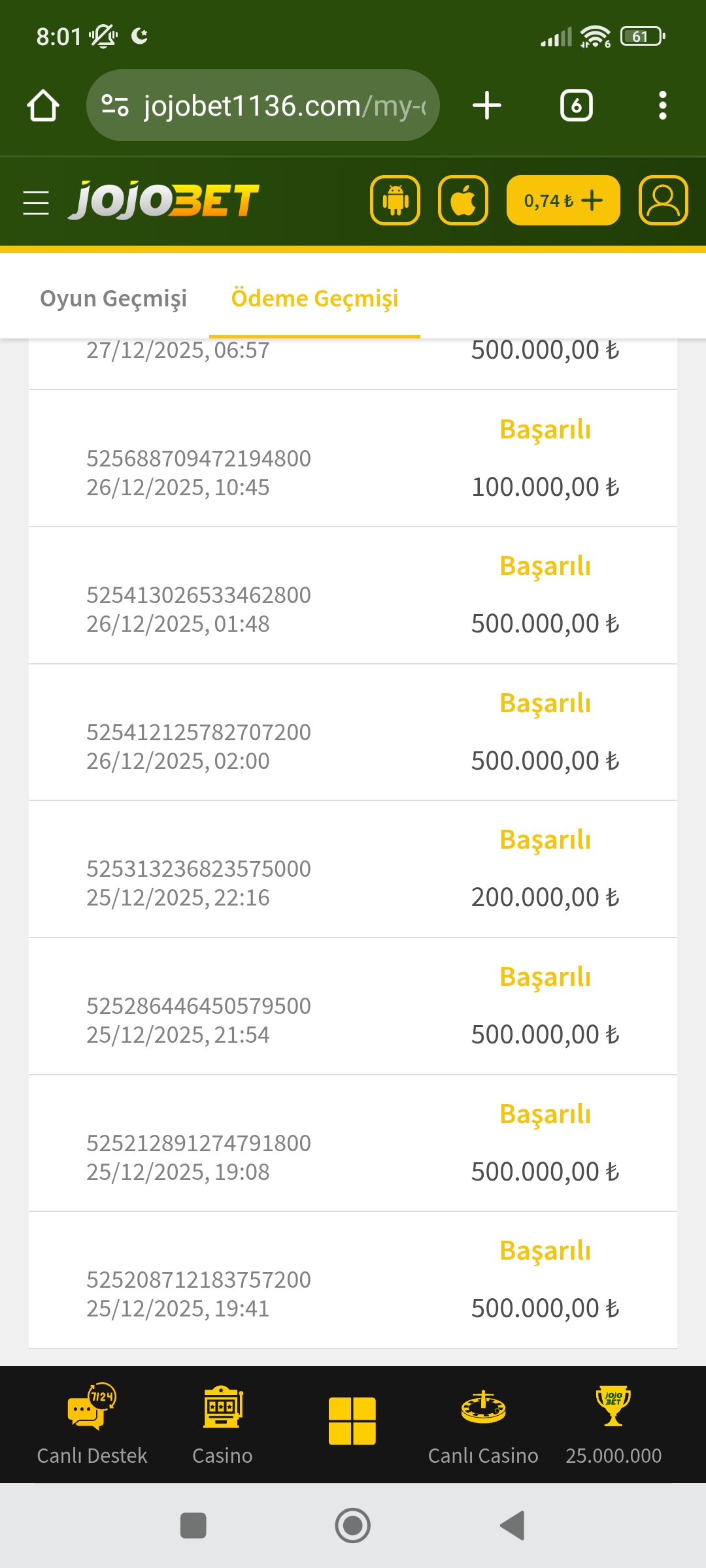Screen dimensions: 706x1568
Task: Select the Ödeme Geçmişi tab
Action: (x=314, y=299)
